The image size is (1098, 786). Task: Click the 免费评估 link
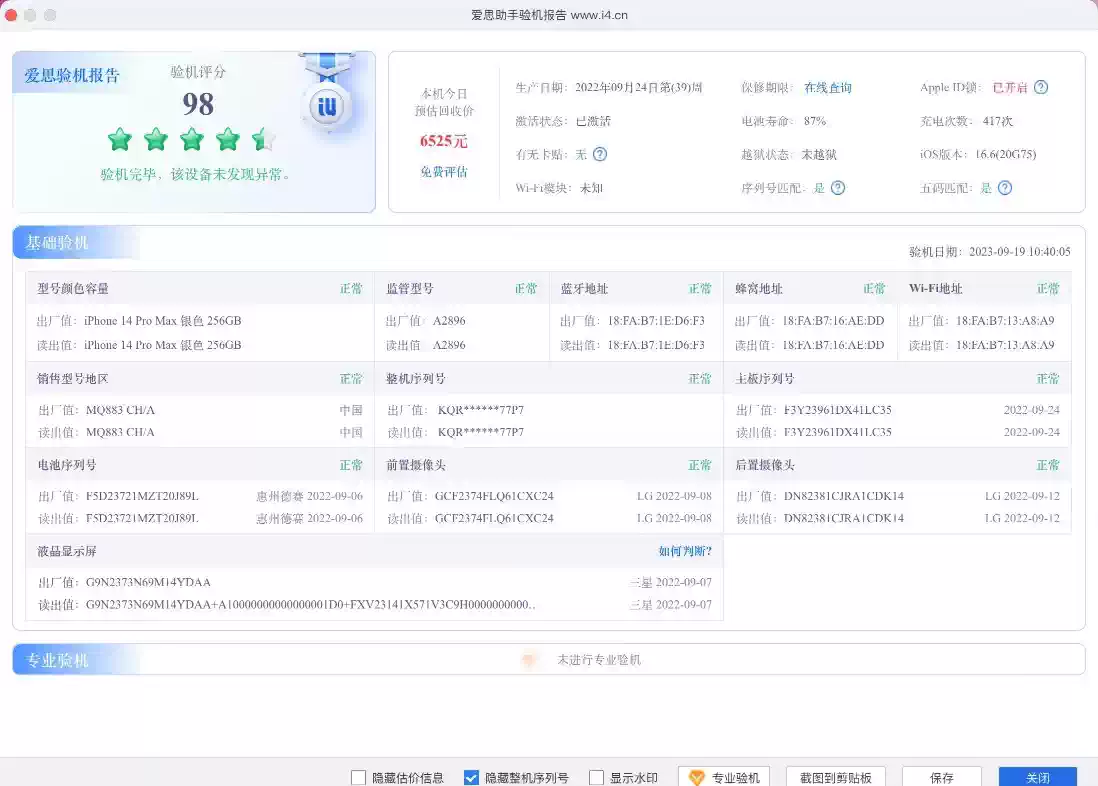click(444, 172)
